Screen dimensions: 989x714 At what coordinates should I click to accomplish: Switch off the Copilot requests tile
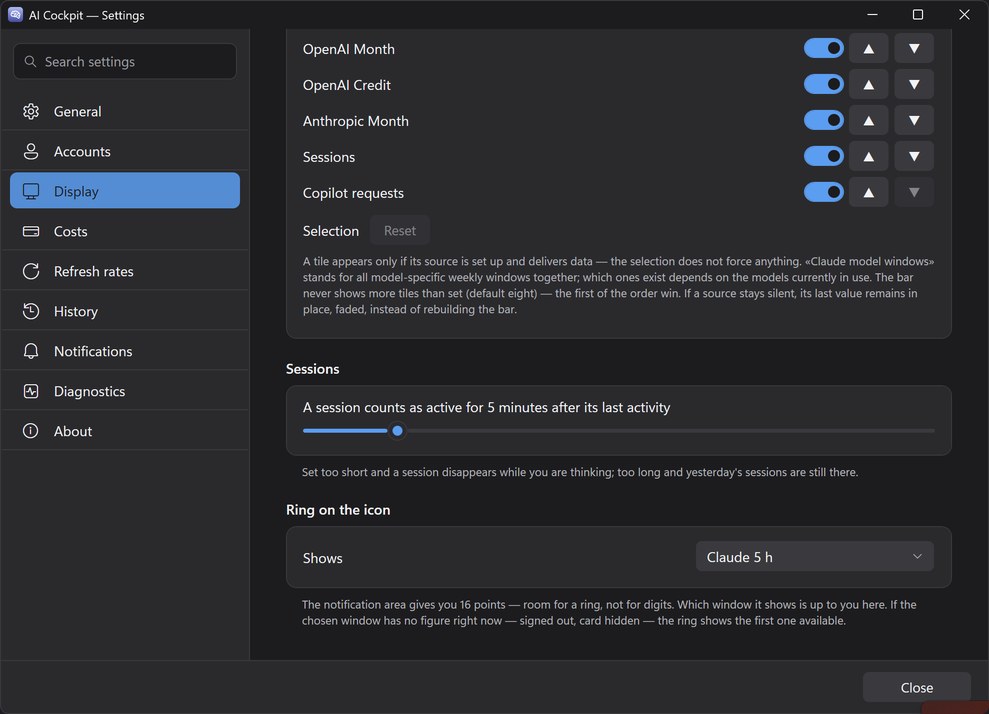click(824, 192)
